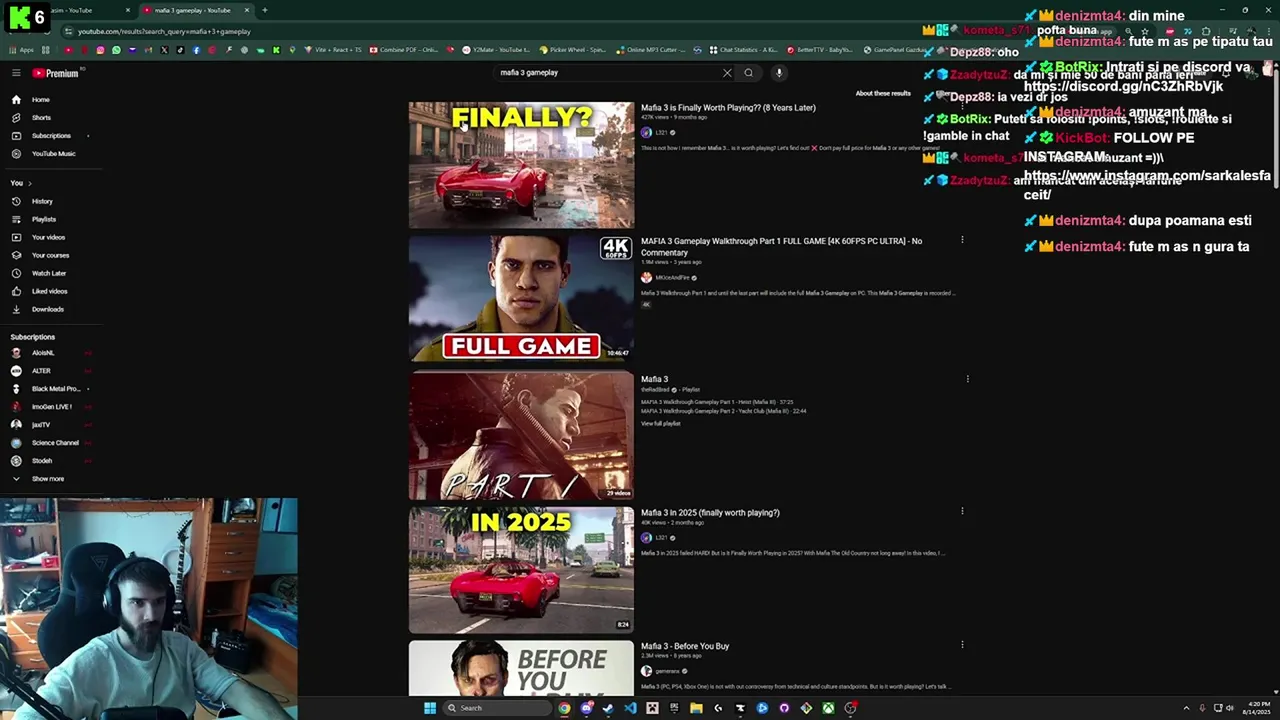Open the PART 1 playlist thumbnail
The image size is (1280, 720).
pyautogui.click(x=521, y=435)
